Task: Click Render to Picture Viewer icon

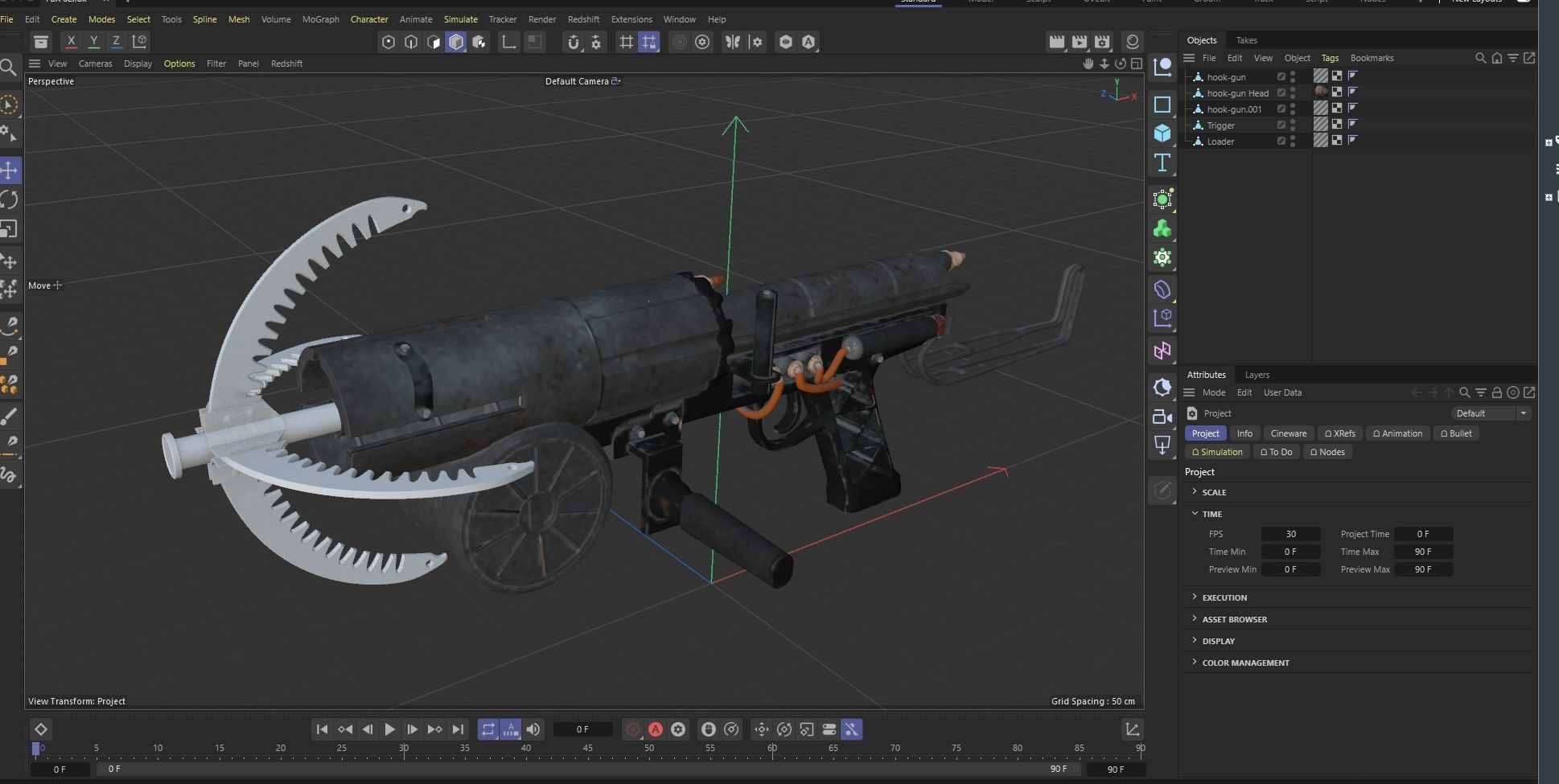Action: tap(1080, 42)
